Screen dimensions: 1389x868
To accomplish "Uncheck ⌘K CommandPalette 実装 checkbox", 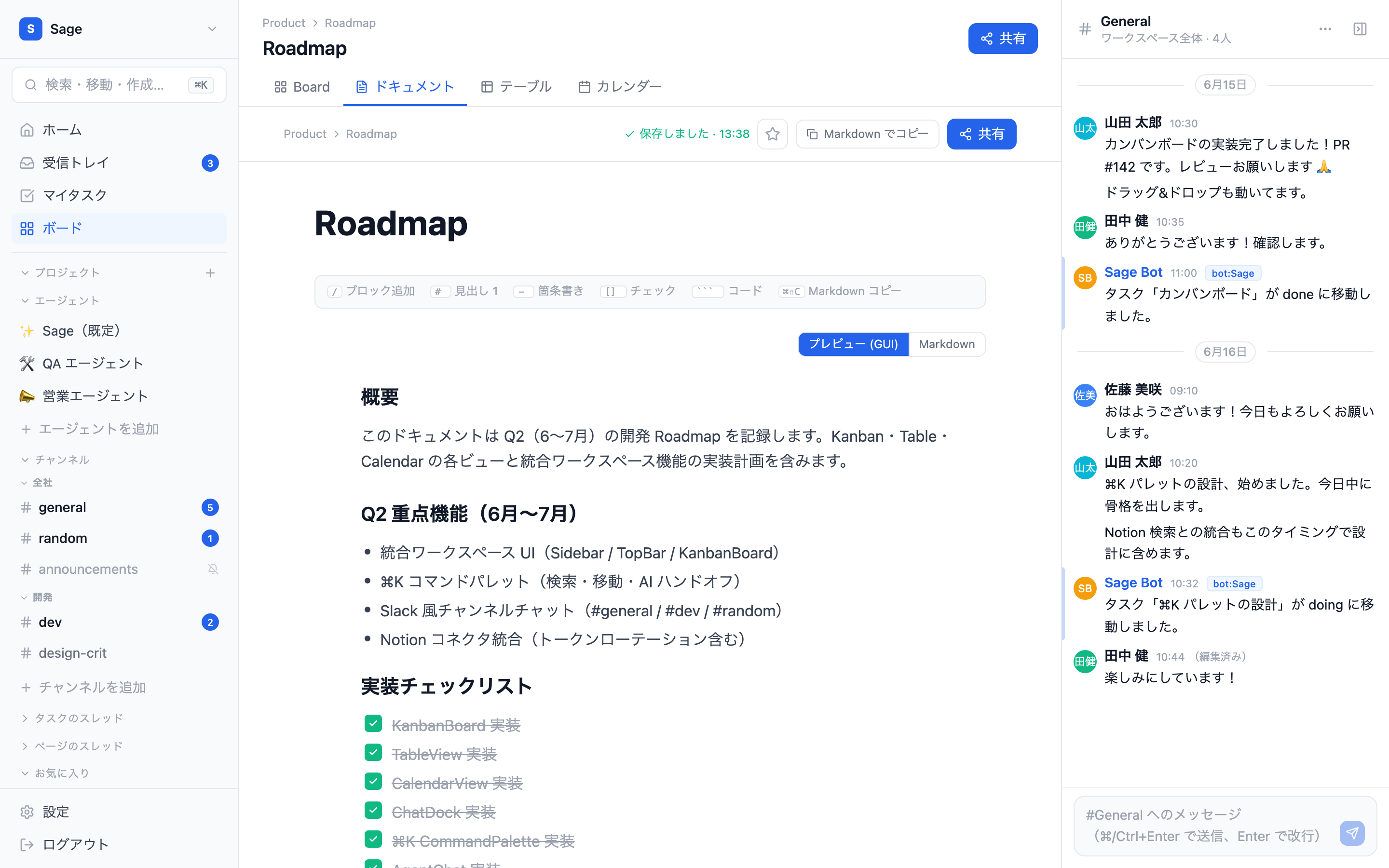I will click(373, 839).
